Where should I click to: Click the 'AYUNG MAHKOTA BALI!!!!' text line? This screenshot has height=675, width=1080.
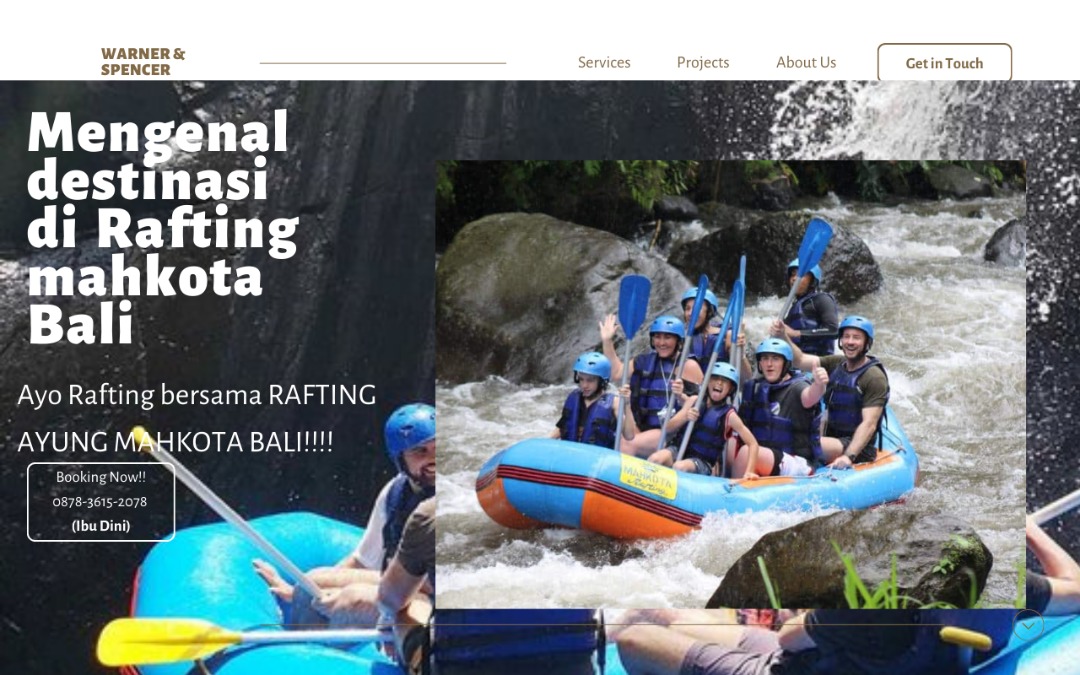(175, 442)
